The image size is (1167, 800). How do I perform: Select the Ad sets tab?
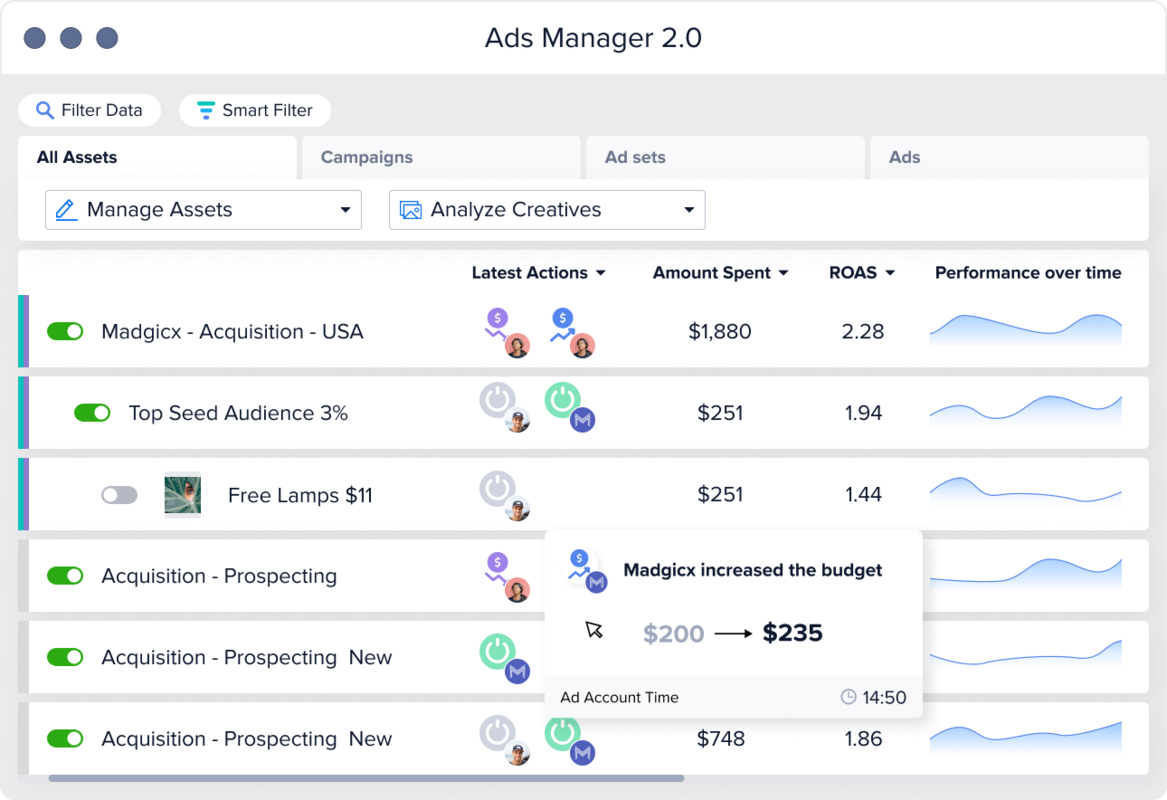[635, 157]
